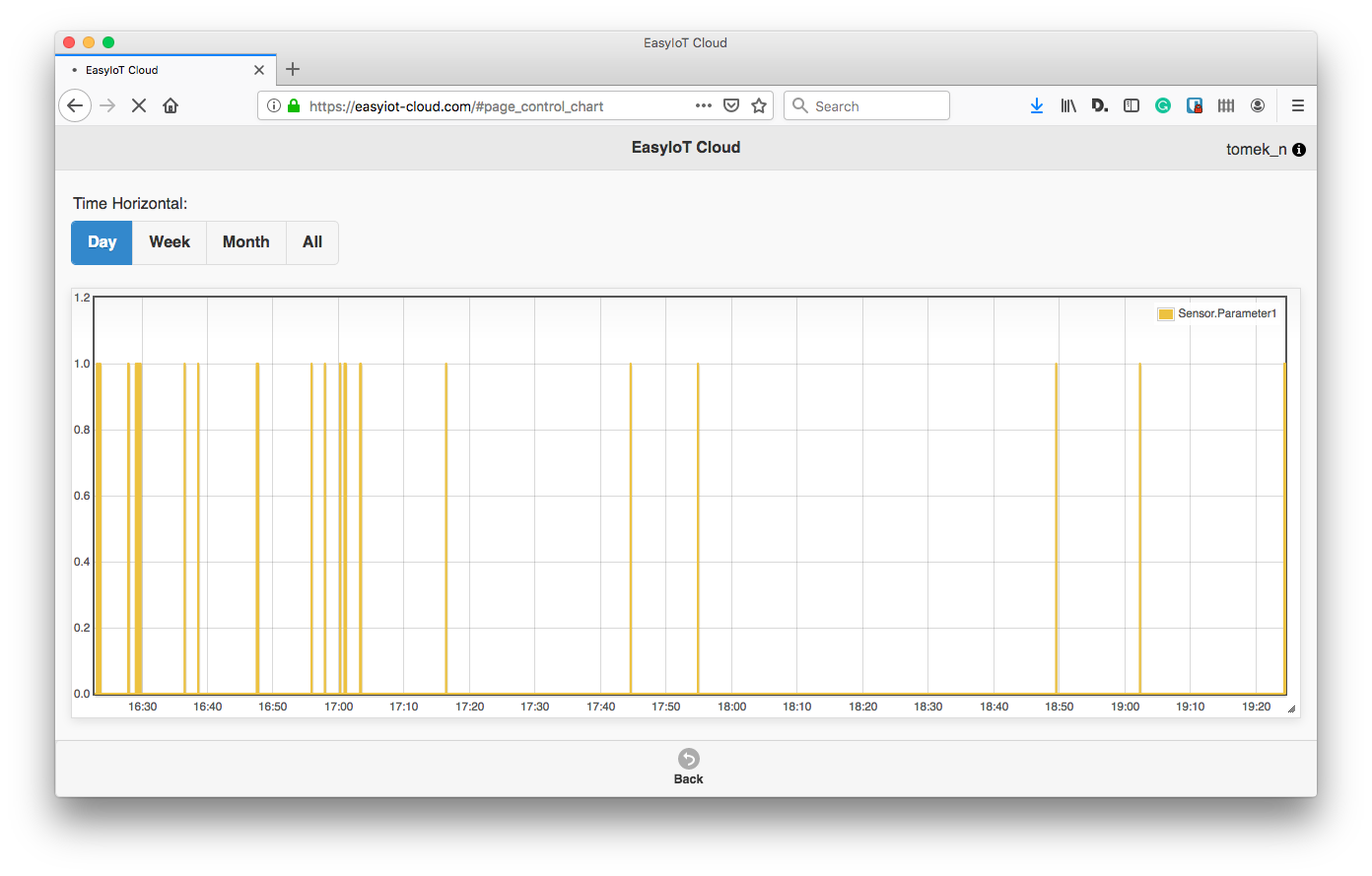Switch to the Month time range
1372x876 pixels.
pyautogui.click(x=246, y=242)
